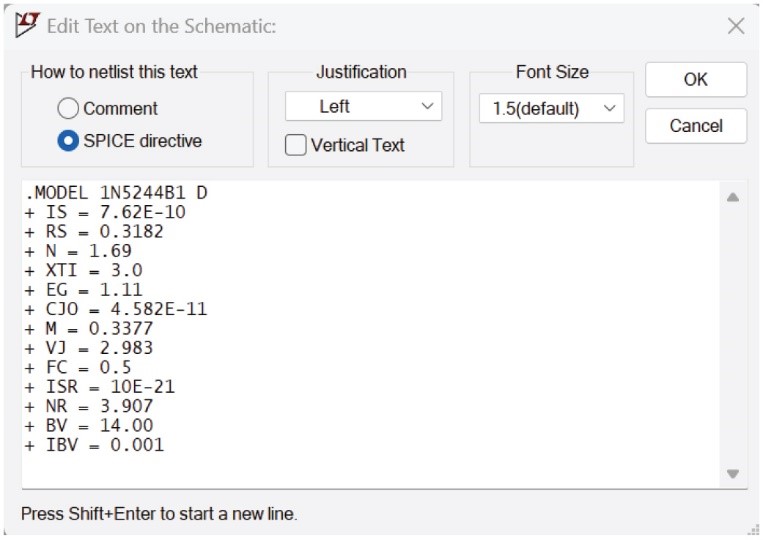The image size is (763, 540).
Task: Click the IBV = 0.001 line
Action: click(x=95, y=445)
